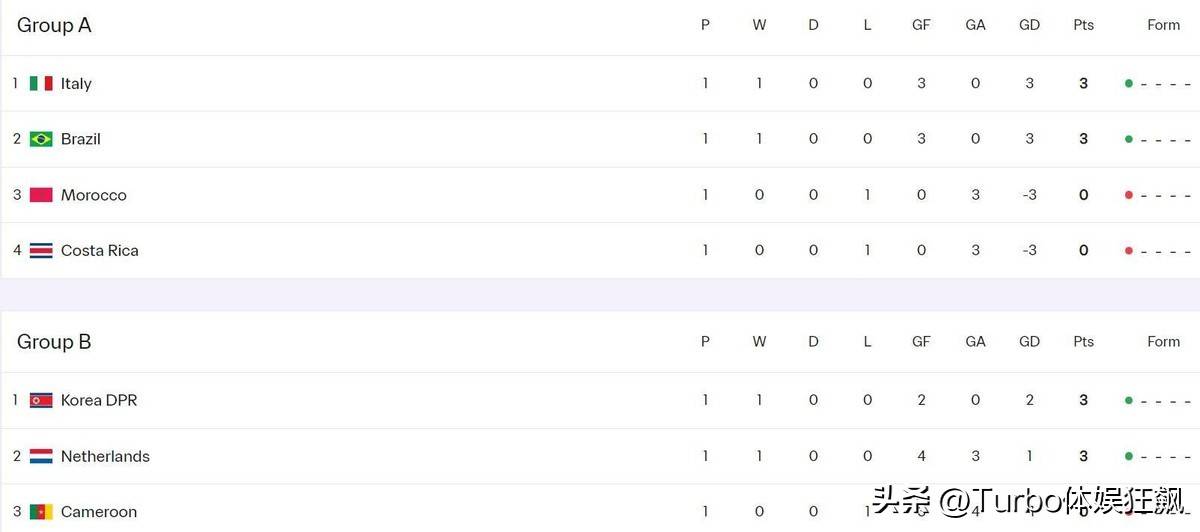Image resolution: width=1200 pixels, height=532 pixels.
Task: Click the Group B heading
Action: (x=54, y=342)
